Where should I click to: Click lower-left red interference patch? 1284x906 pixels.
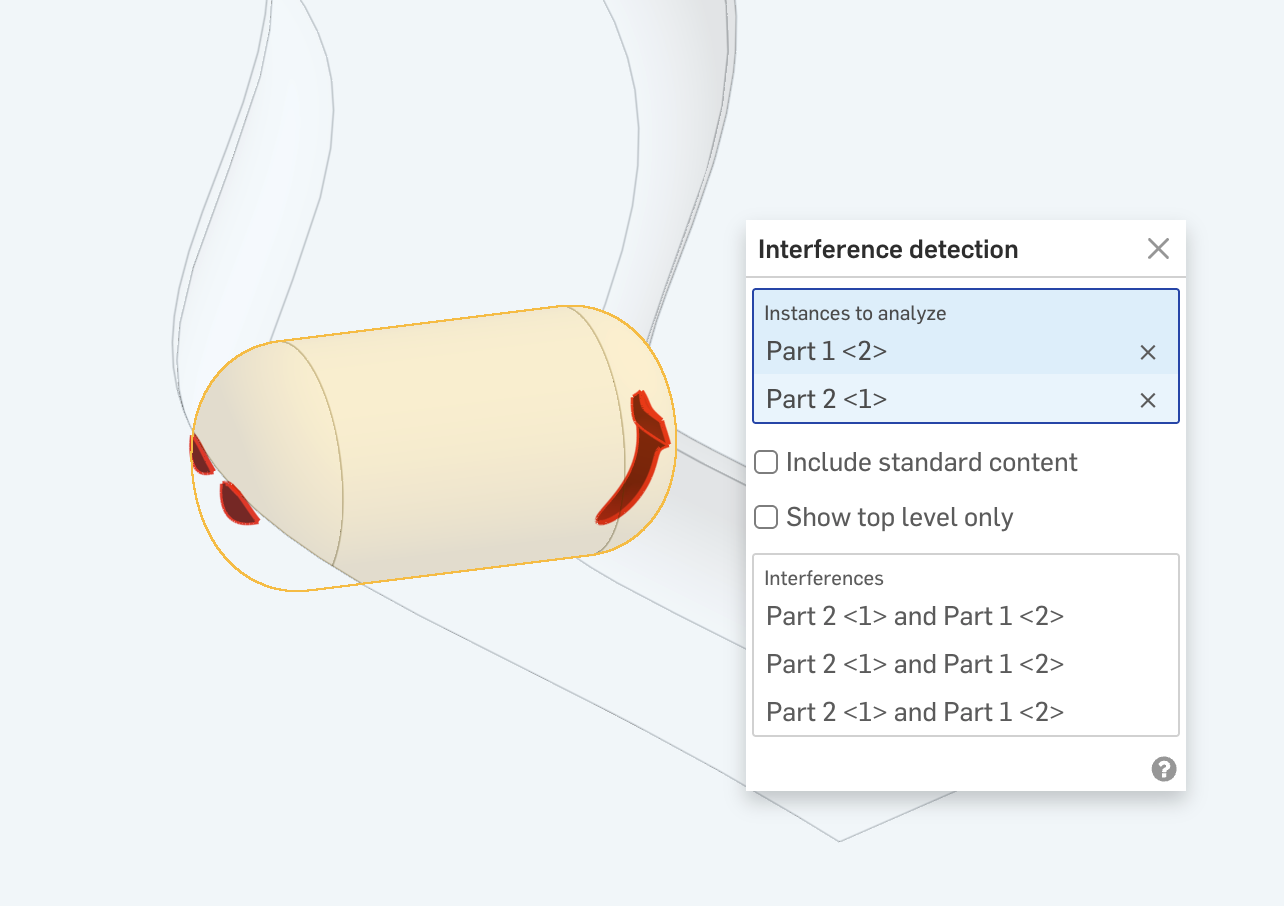point(237,504)
